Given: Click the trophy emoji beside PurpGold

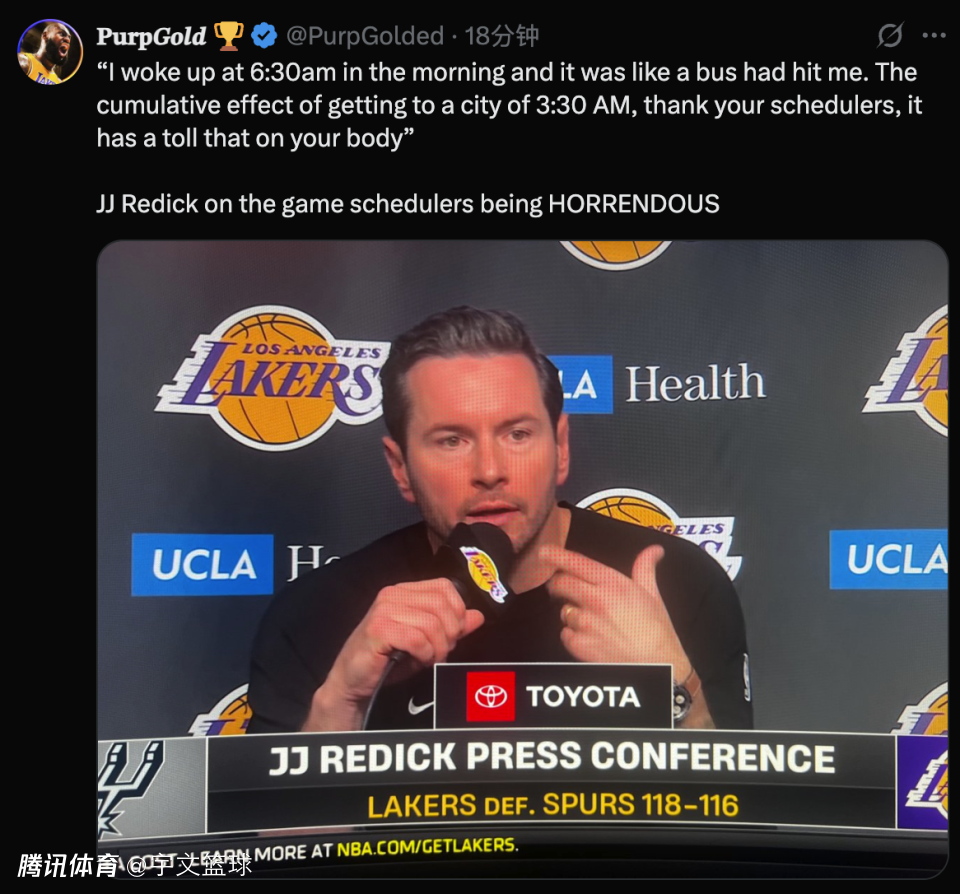Looking at the screenshot, I should (229, 36).
